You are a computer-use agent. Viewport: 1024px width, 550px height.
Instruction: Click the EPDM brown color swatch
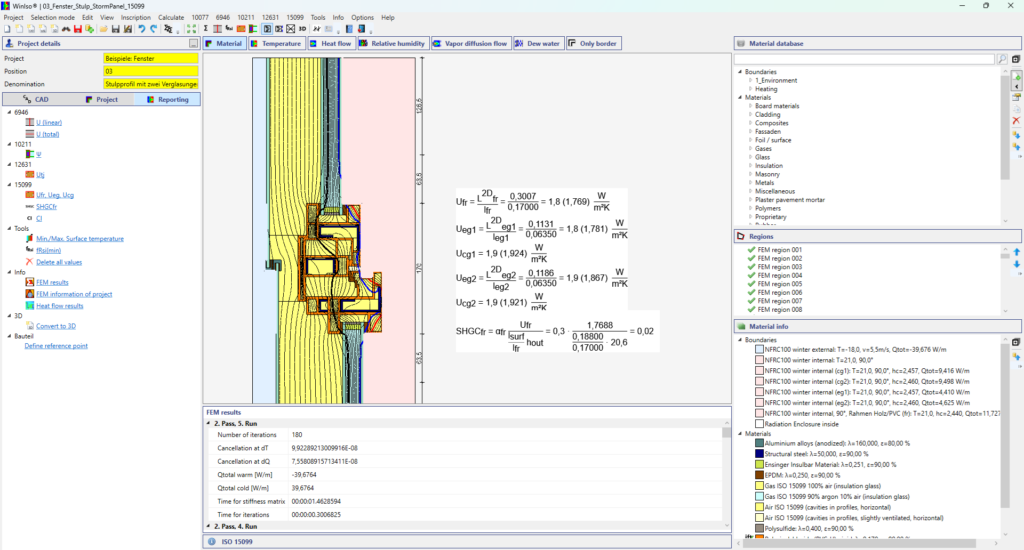point(760,475)
